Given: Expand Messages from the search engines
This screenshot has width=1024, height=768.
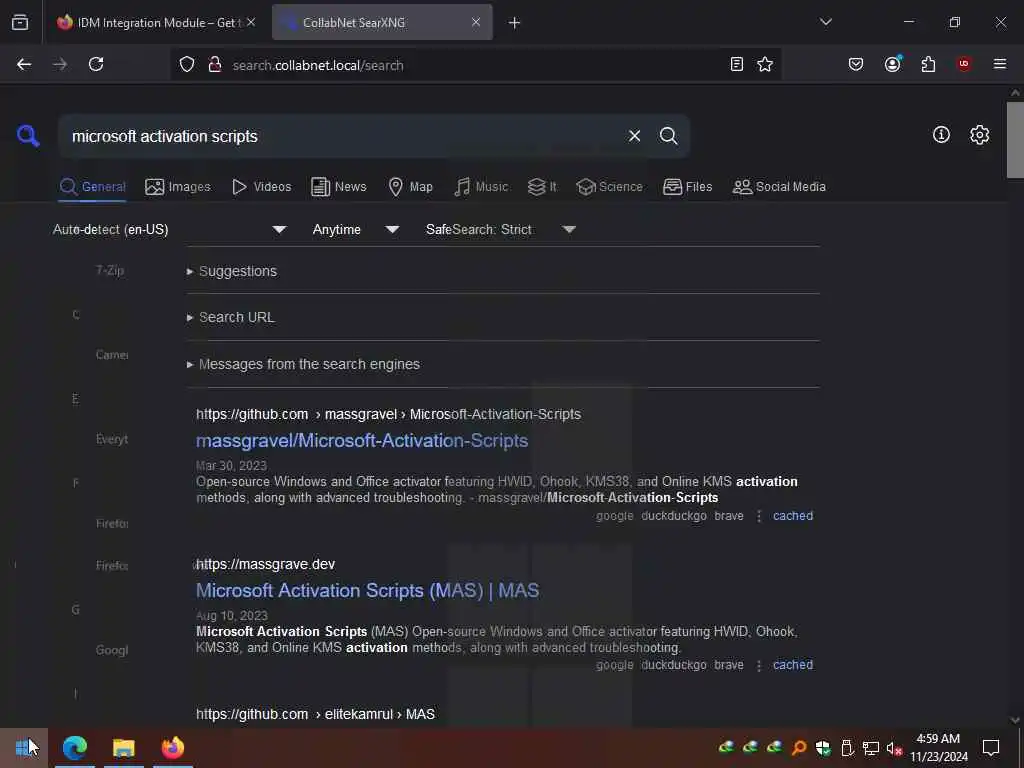Looking at the screenshot, I should click(303, 364).
